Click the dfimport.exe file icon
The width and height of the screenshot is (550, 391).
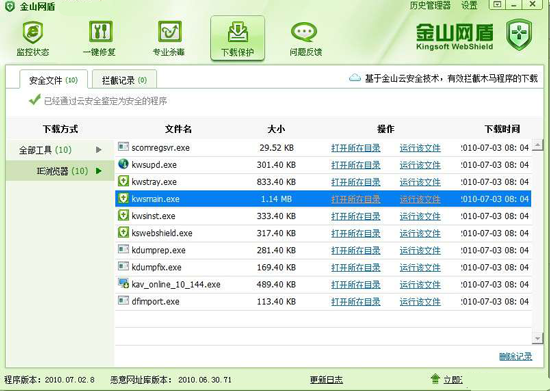point(123,301)
